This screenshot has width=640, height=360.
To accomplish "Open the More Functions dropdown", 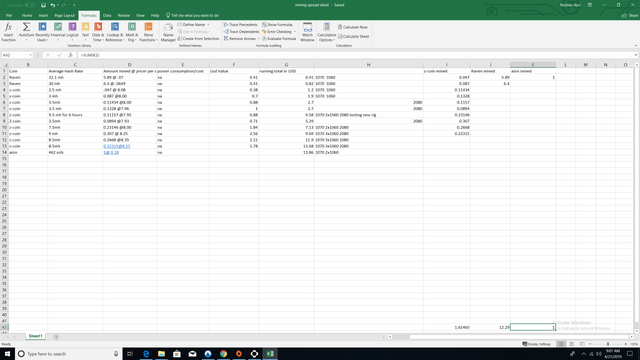I will tap(148, 32).
